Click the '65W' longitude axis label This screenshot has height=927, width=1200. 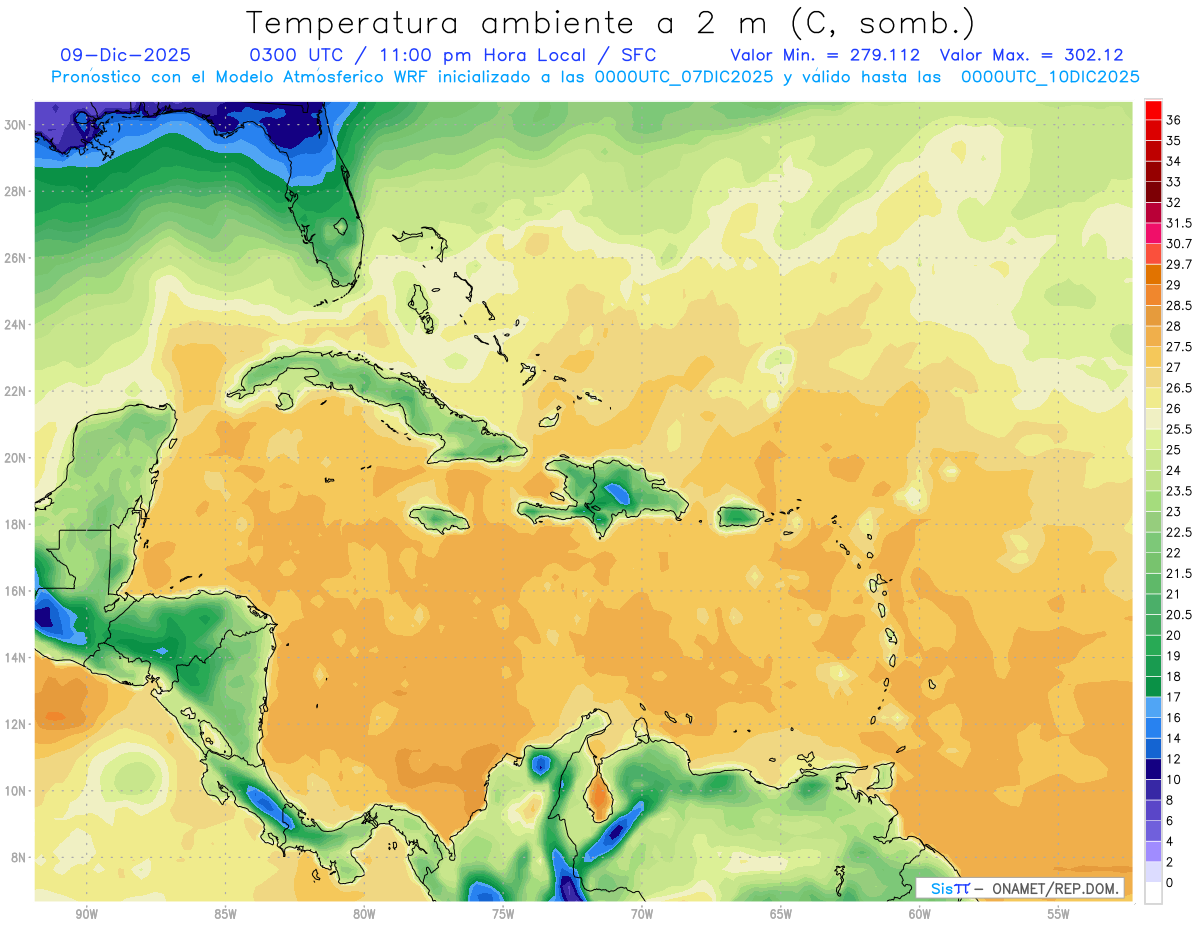click(781, 914)
